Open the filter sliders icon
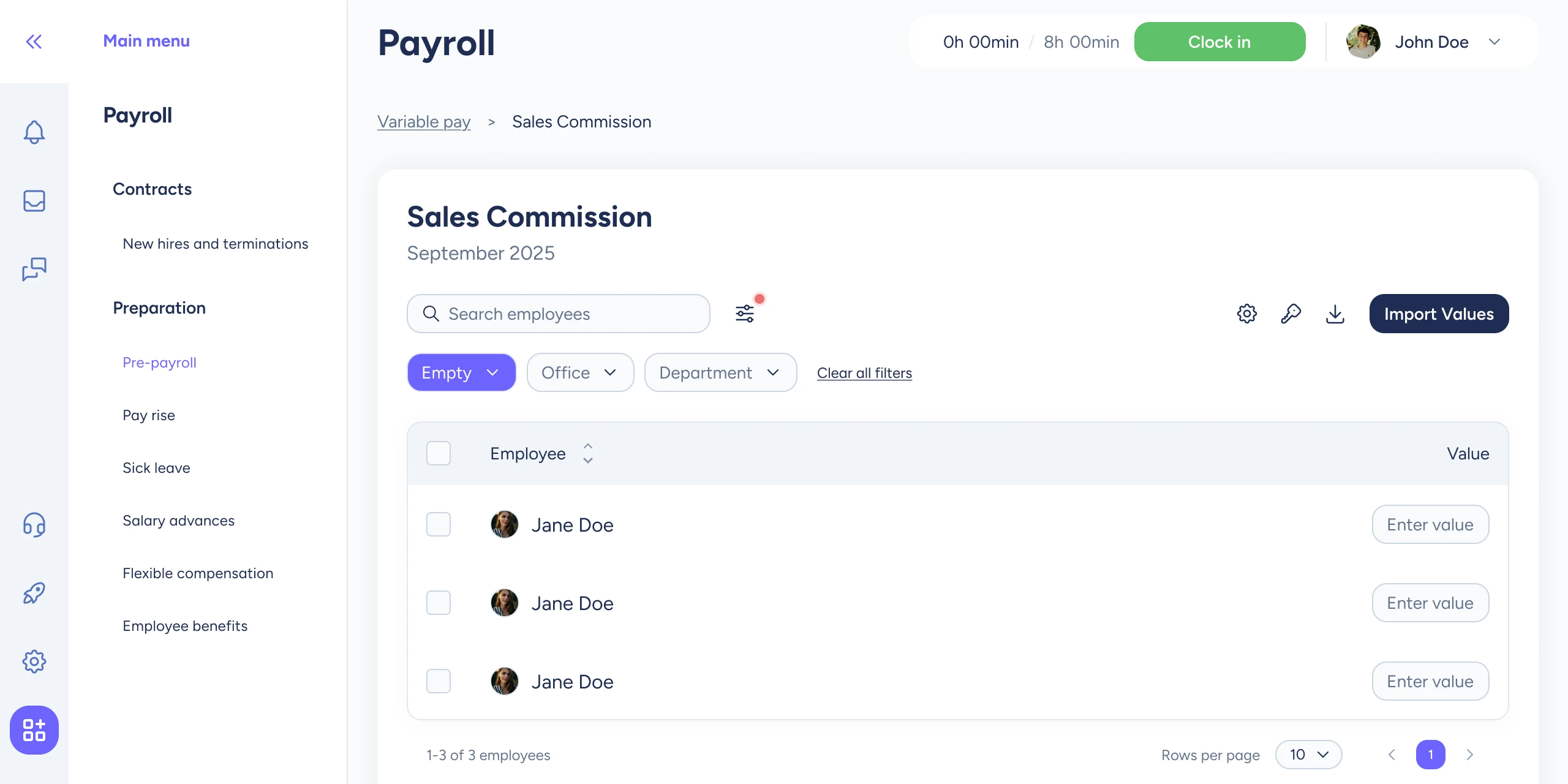 (x=745, y=314)
